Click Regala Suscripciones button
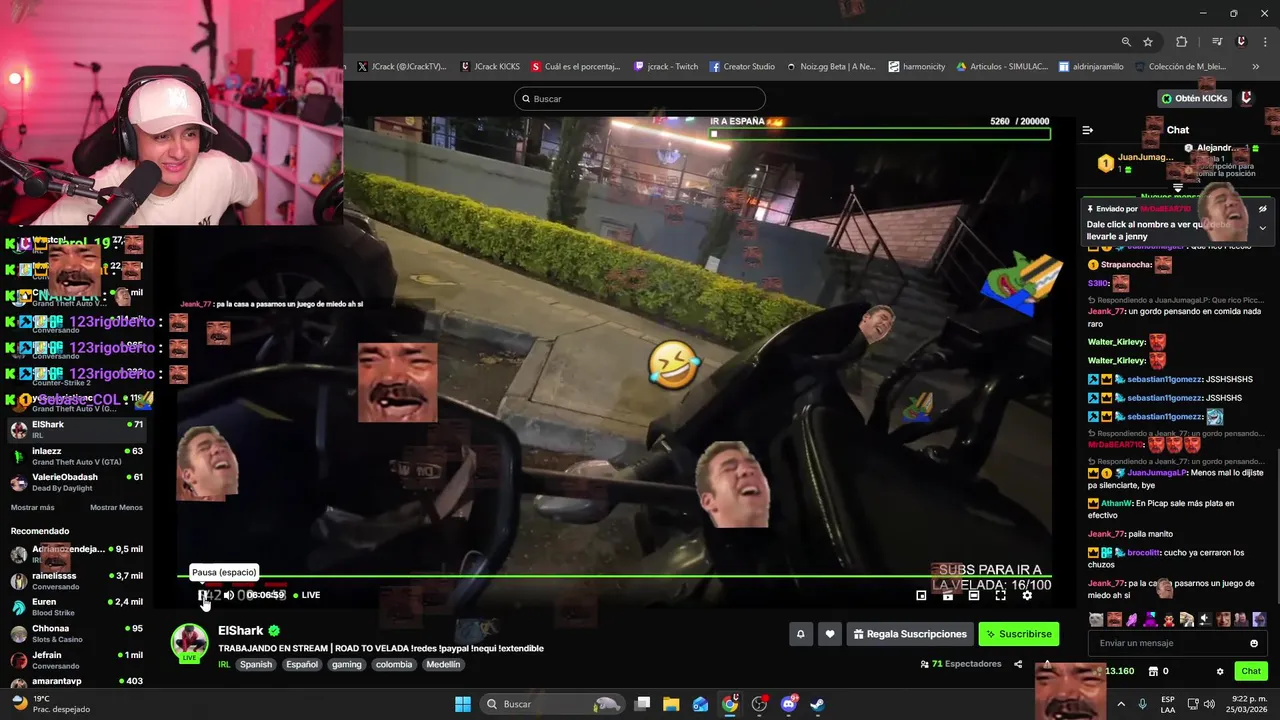1280x720 pixels. (910, 634)
